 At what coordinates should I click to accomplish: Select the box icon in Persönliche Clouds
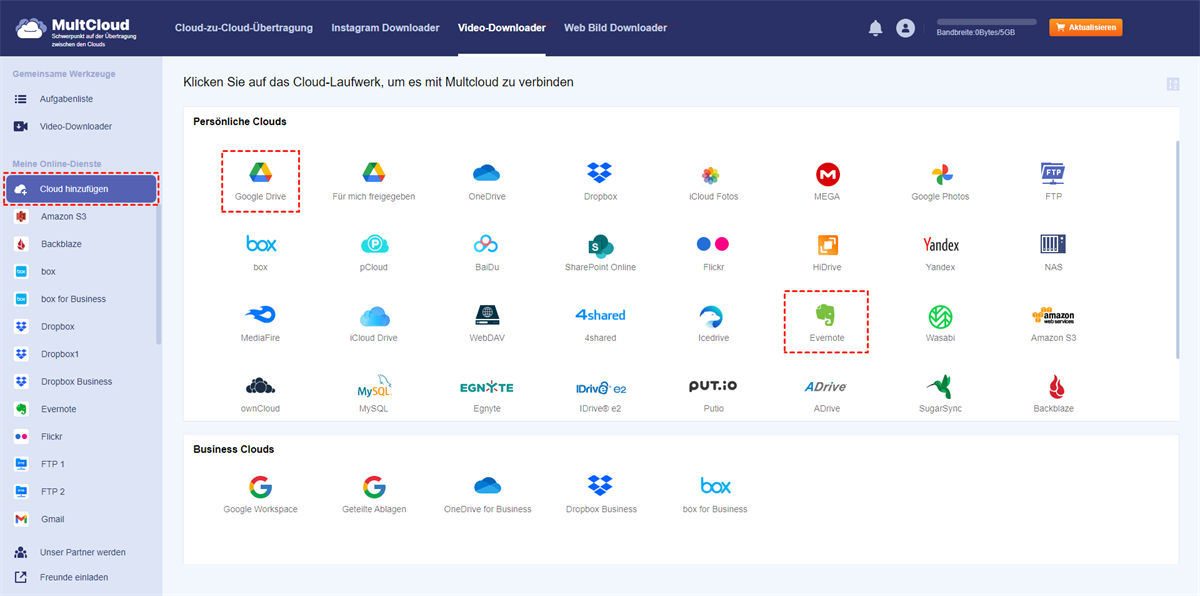tap(261, 244)
